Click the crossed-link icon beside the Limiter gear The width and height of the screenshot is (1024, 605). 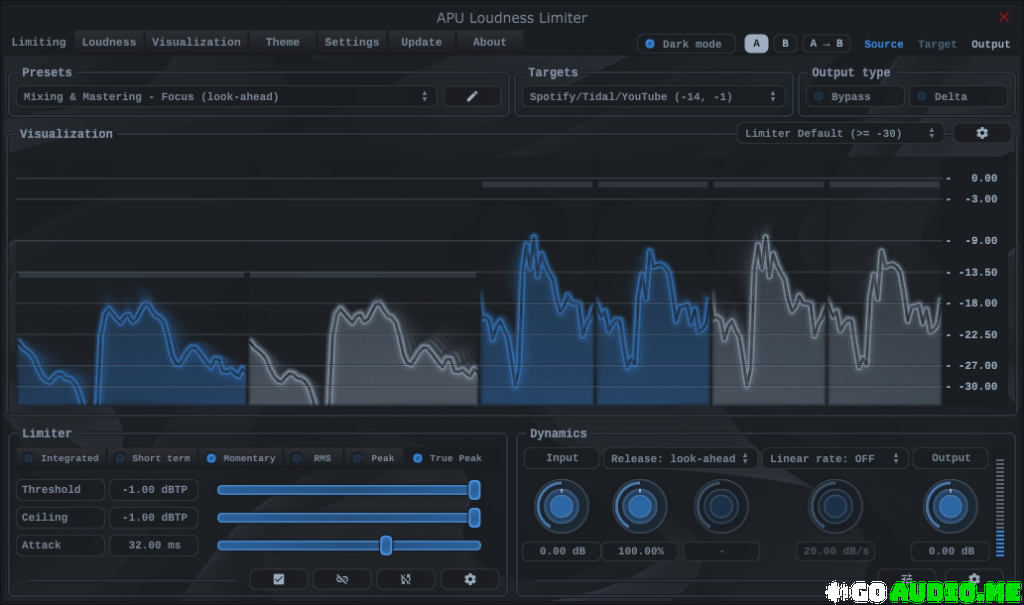[406, 578]
